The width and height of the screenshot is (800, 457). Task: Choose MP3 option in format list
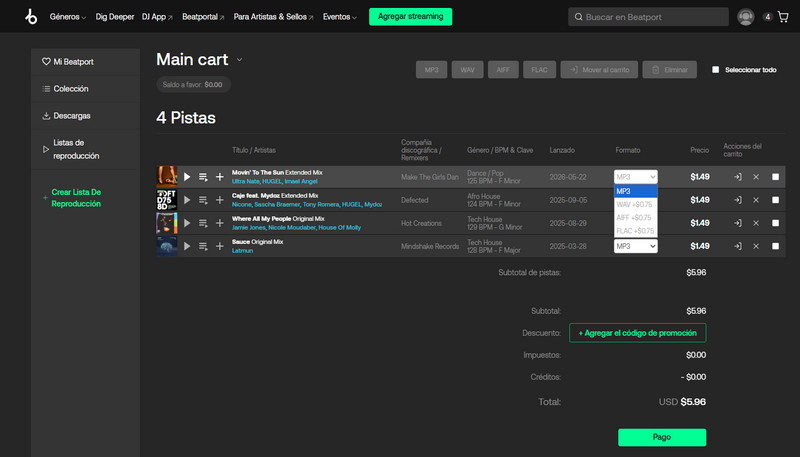point(636,191)
